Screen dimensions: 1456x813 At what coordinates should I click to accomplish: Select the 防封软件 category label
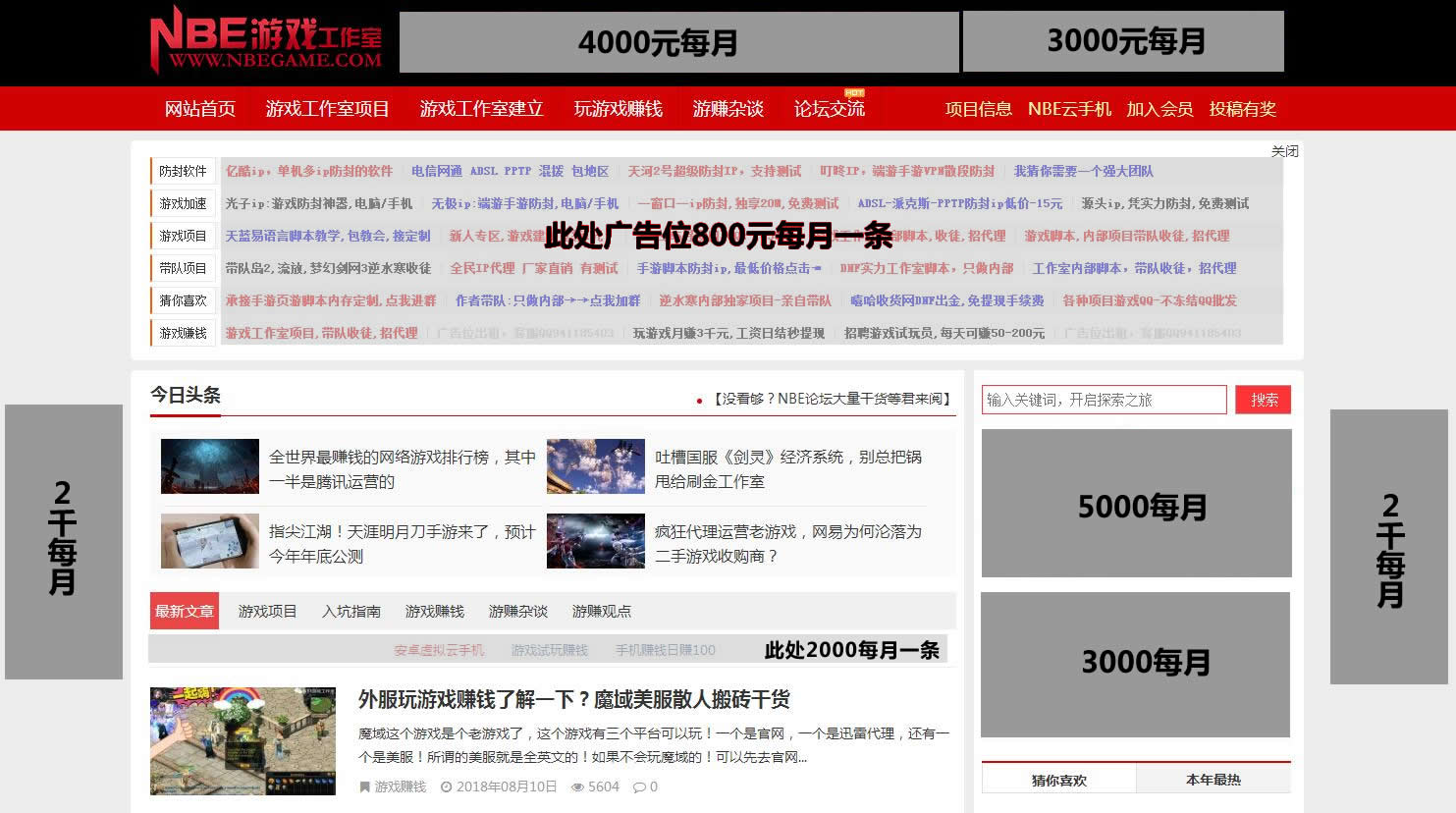tap(183, 171)
